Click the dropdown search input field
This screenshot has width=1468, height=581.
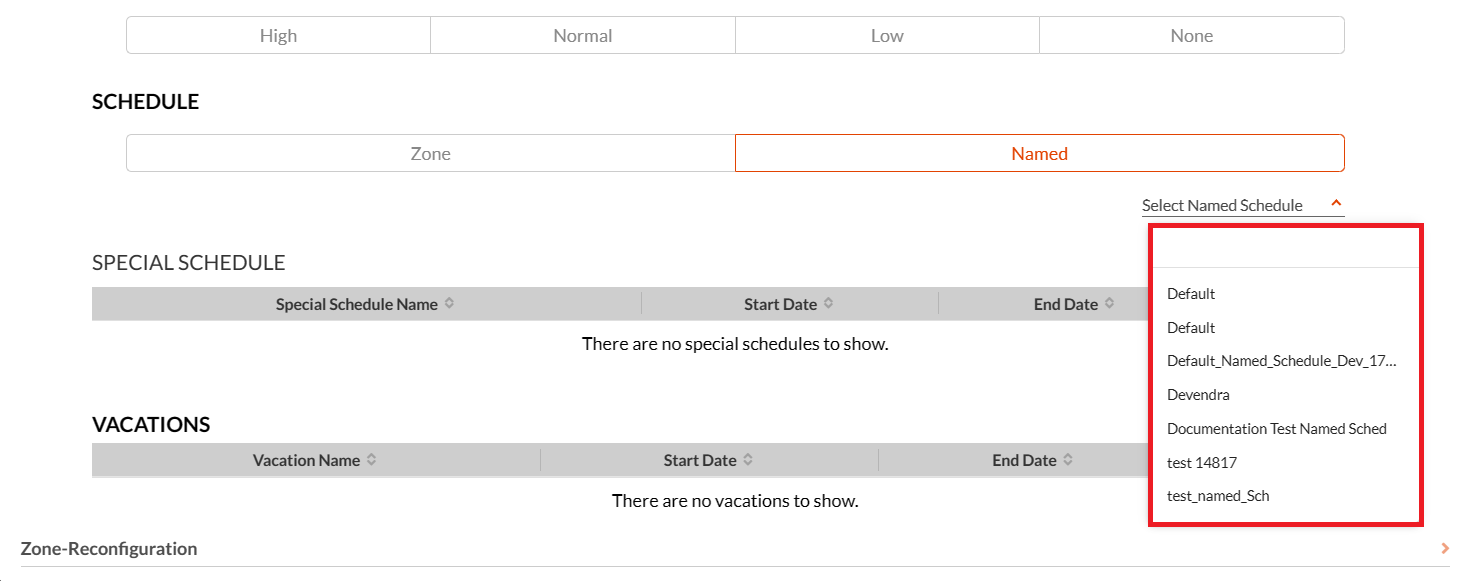(x=1286, y=248)
